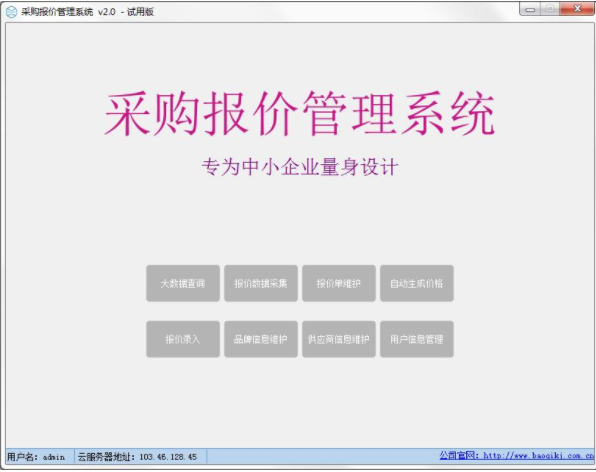Screen dimensions: 596x472
Task: Click the 自动生成价格 button
Action: [x=417, y=283]
